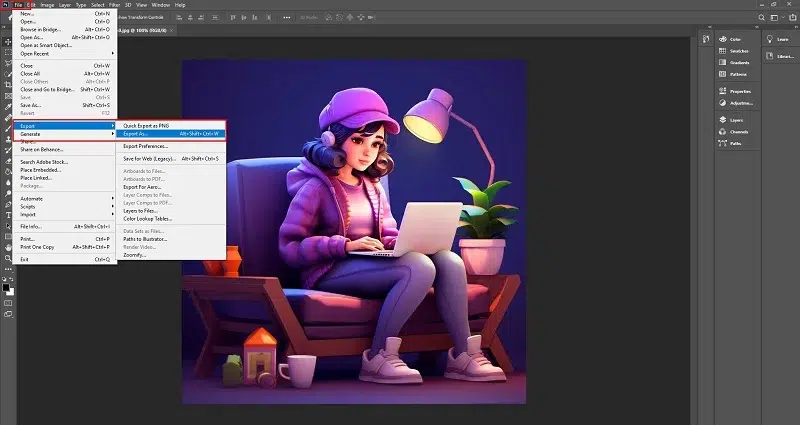The height and width of the screenshot is (425, 800).
Task: Select the Brush tool
Action: coord(8,128)
